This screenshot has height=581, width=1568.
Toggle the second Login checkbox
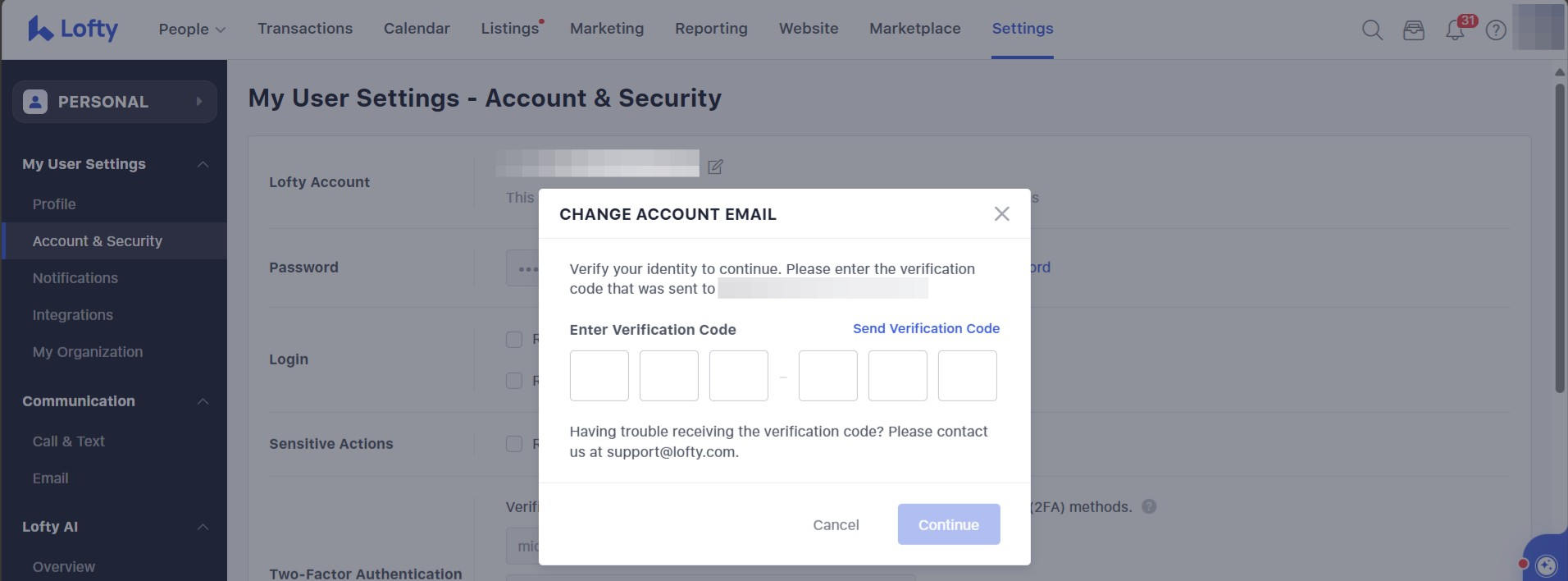click(x=514, y=381)
